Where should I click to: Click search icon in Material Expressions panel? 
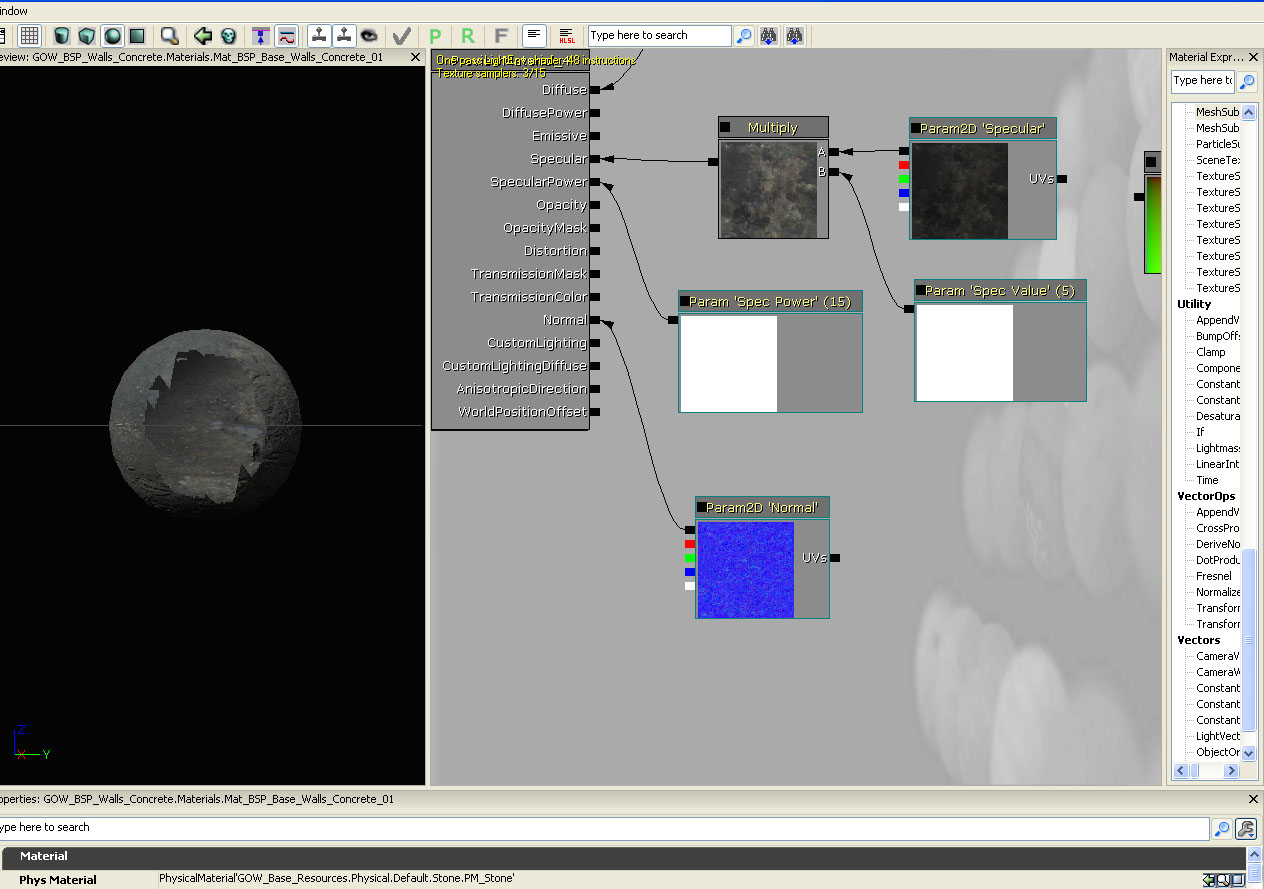point(1247,81)
